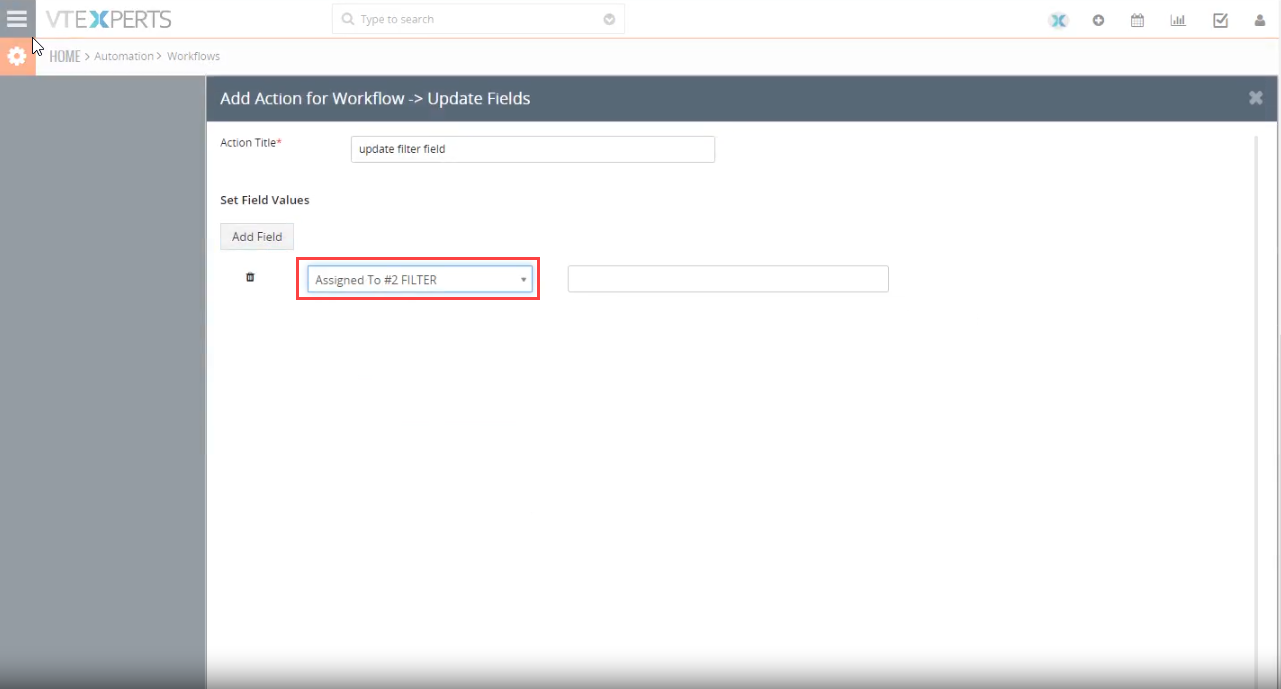Open the calendar icon in header
This screenshot has width=1281, height=689.
coord(1137,20)
